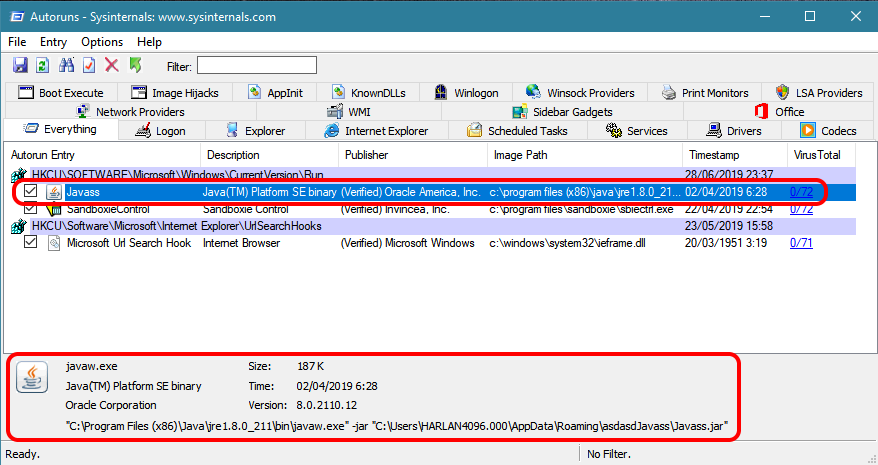Switch to the Codecs tab
The width and height of the screenshot is (878, 465).
coord(828,131)
